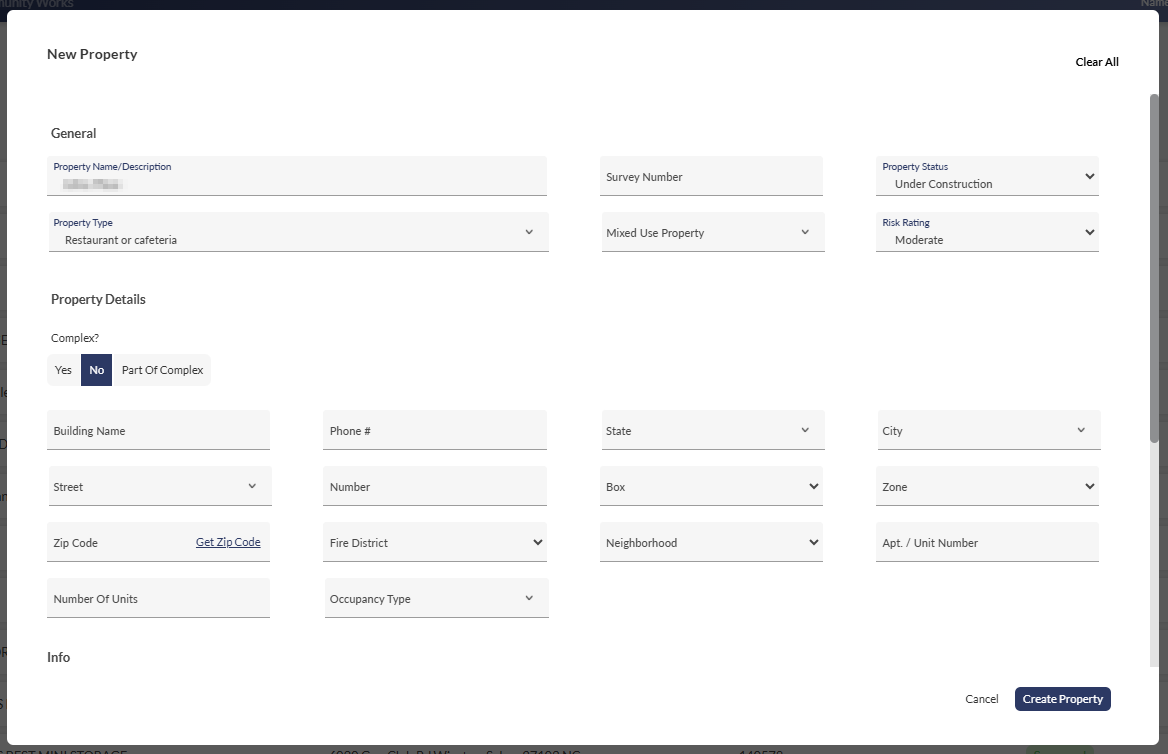This screenshot has width=1168, height=754.
Task: Click the dialog's vertical scrollbar
Action: click(x=1154, y=270)
